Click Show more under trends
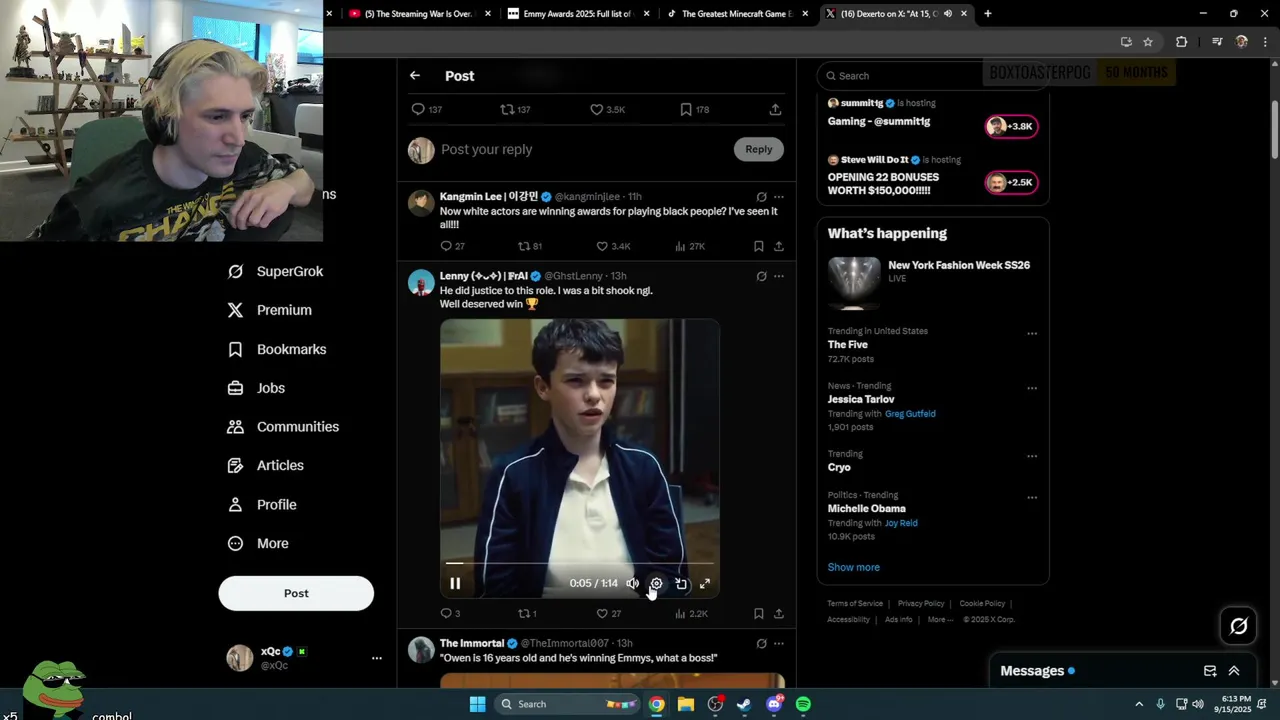Image resolution: width=1280 pixels, height=720 pixels. coord(854,567)
